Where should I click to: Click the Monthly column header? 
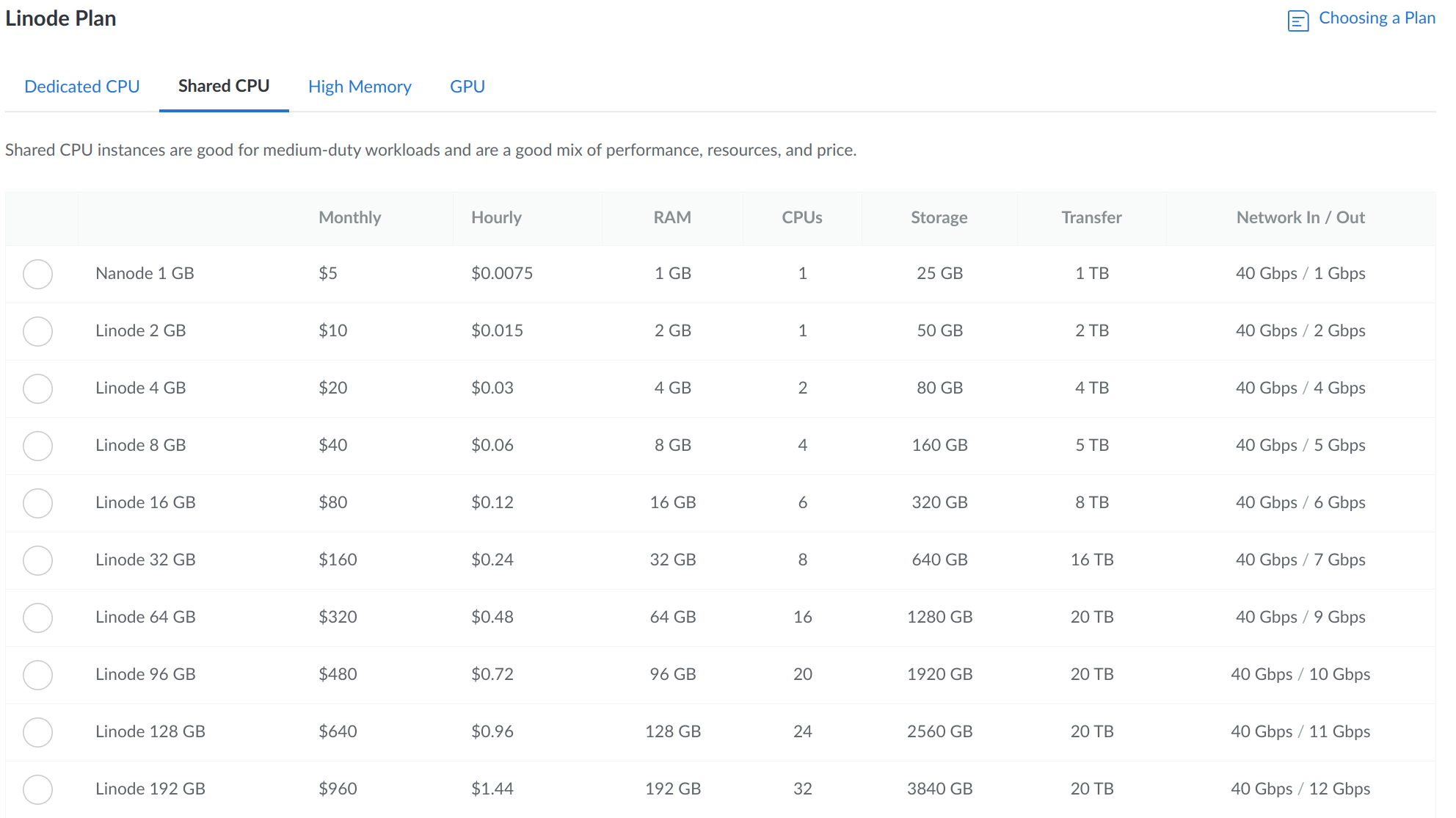click(x=349, y=217)
